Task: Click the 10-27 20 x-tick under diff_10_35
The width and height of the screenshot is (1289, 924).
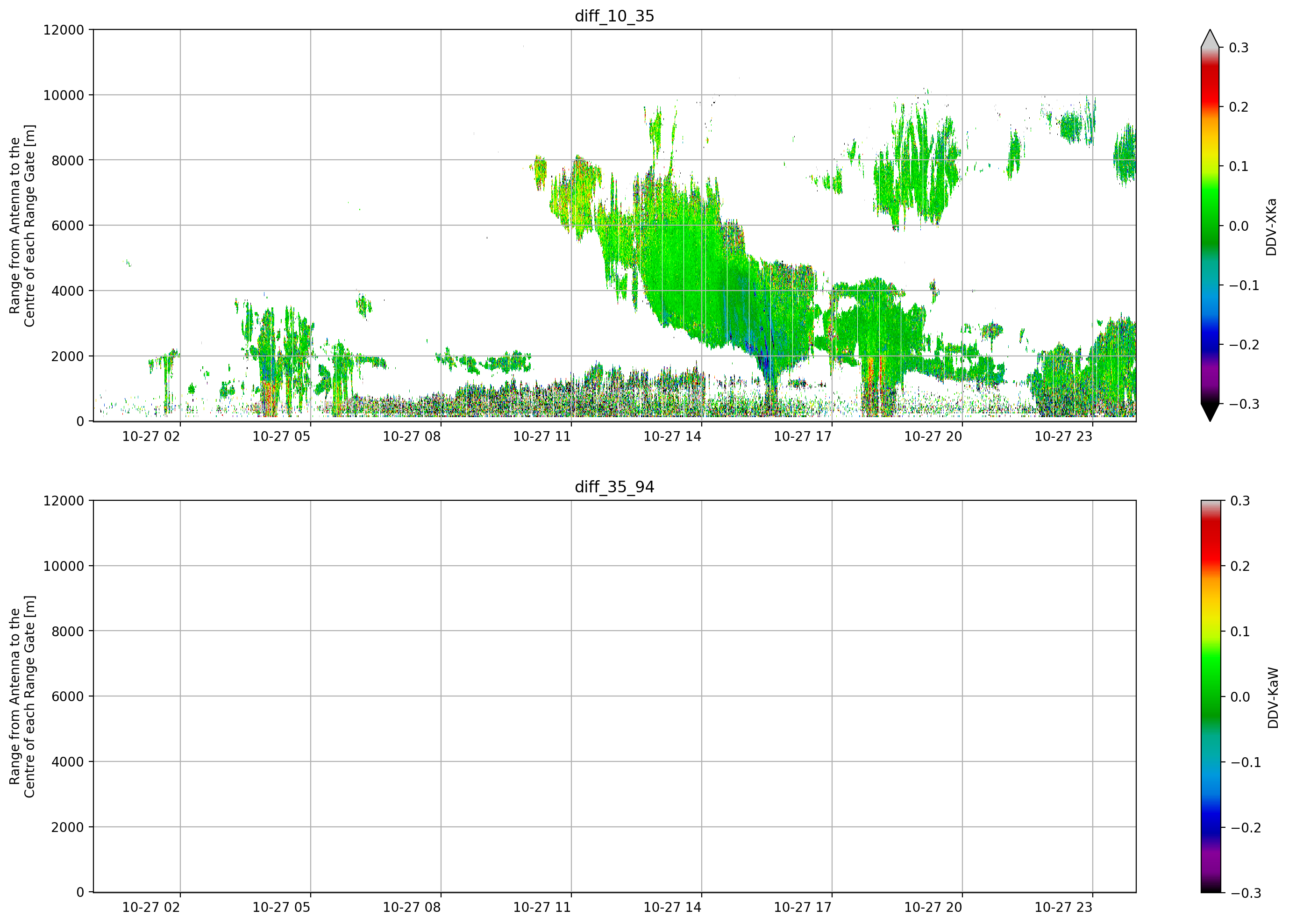Action: [x=933, y=436]
